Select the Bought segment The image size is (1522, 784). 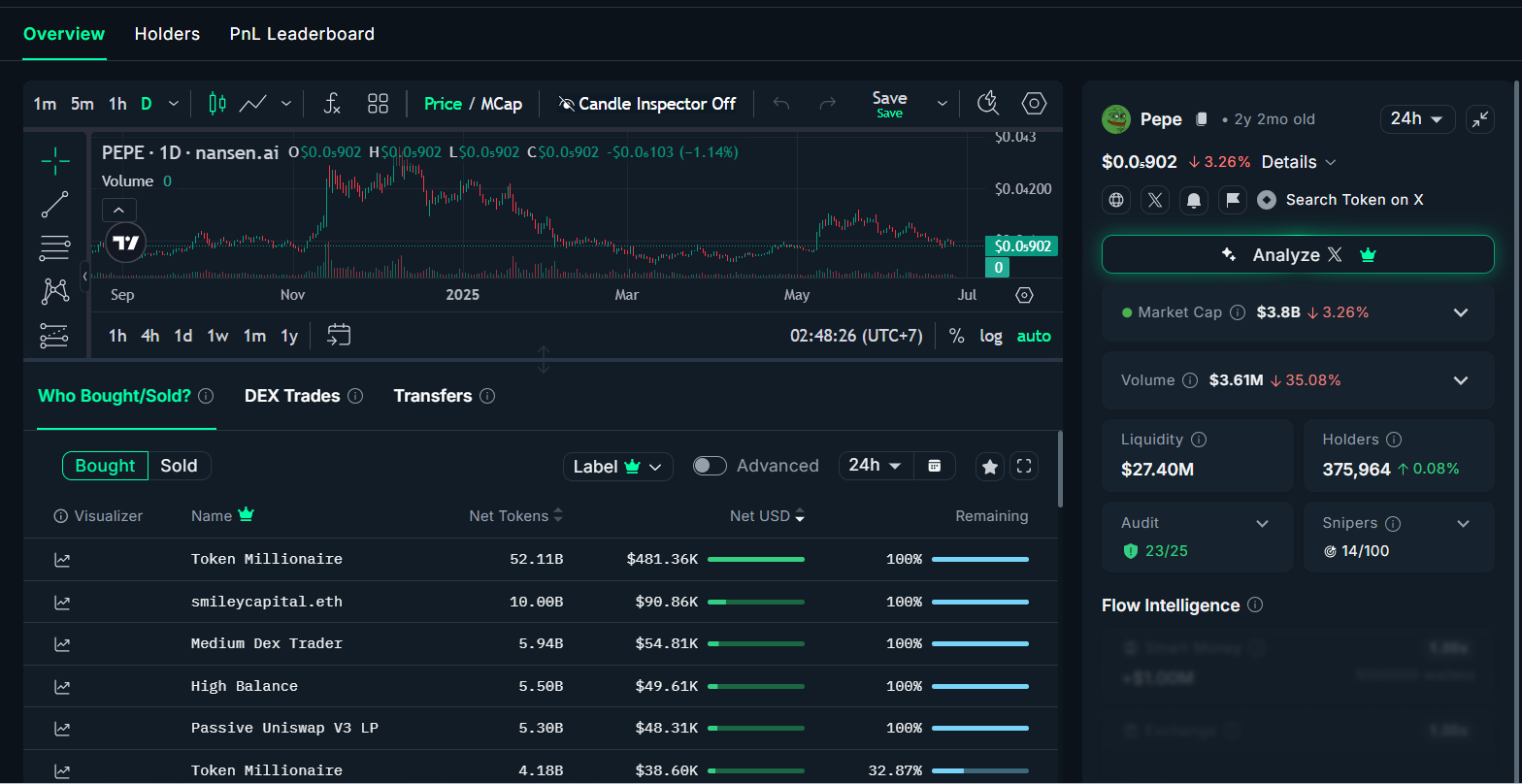point(105,466)
